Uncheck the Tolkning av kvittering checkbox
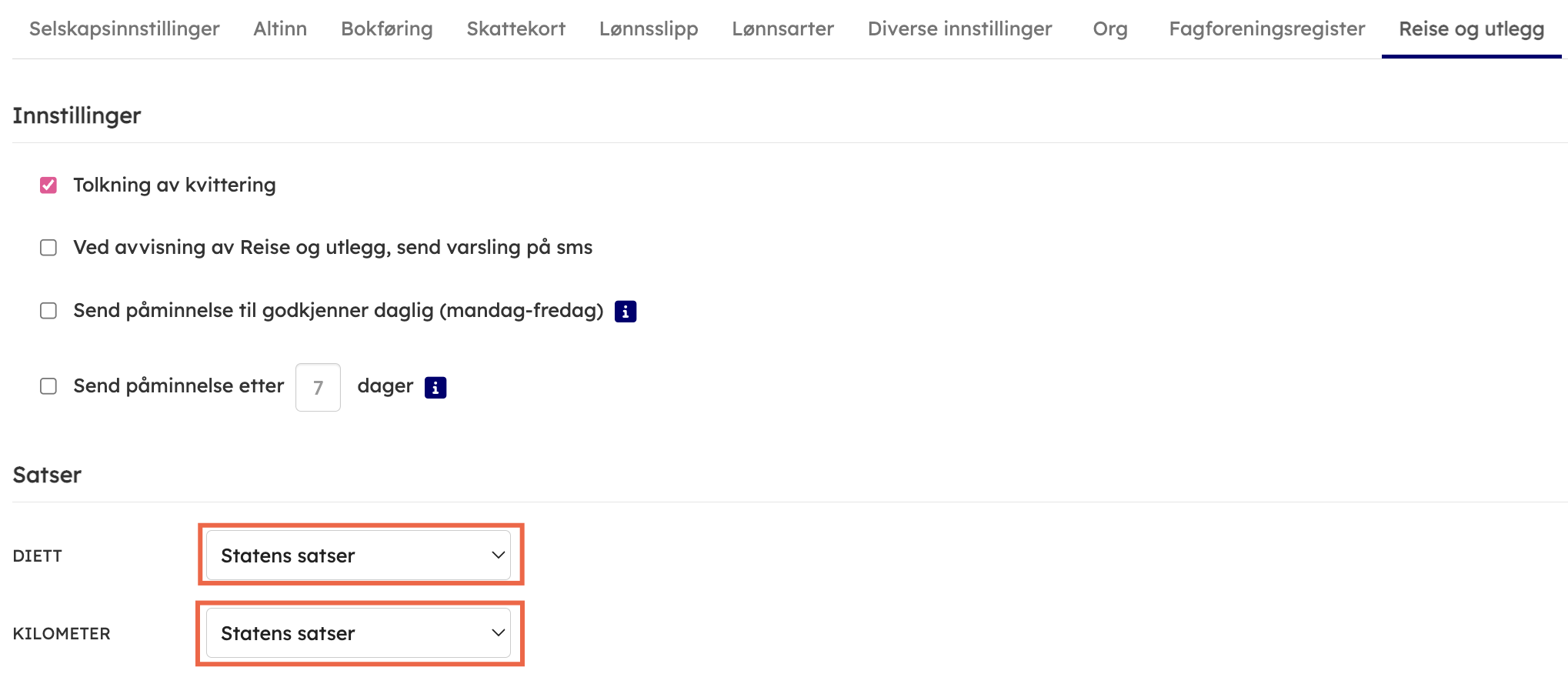The width and height of the screenshot is (1568, 674). pos(48,185)
